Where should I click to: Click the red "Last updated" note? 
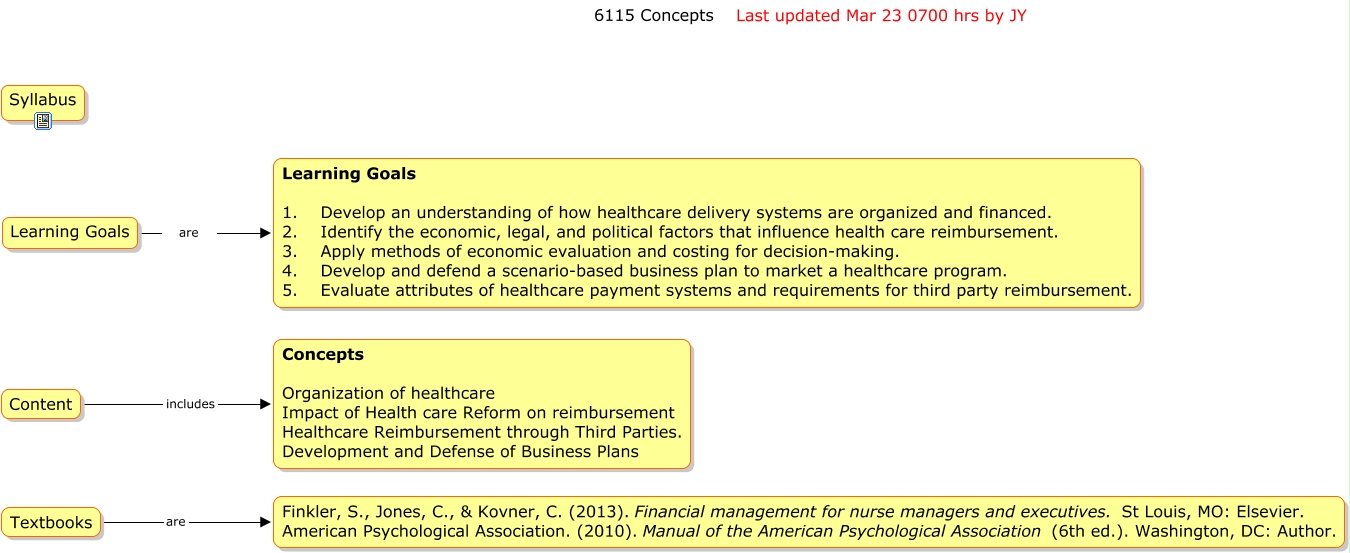pyautogui.click(x=880, y=16)
